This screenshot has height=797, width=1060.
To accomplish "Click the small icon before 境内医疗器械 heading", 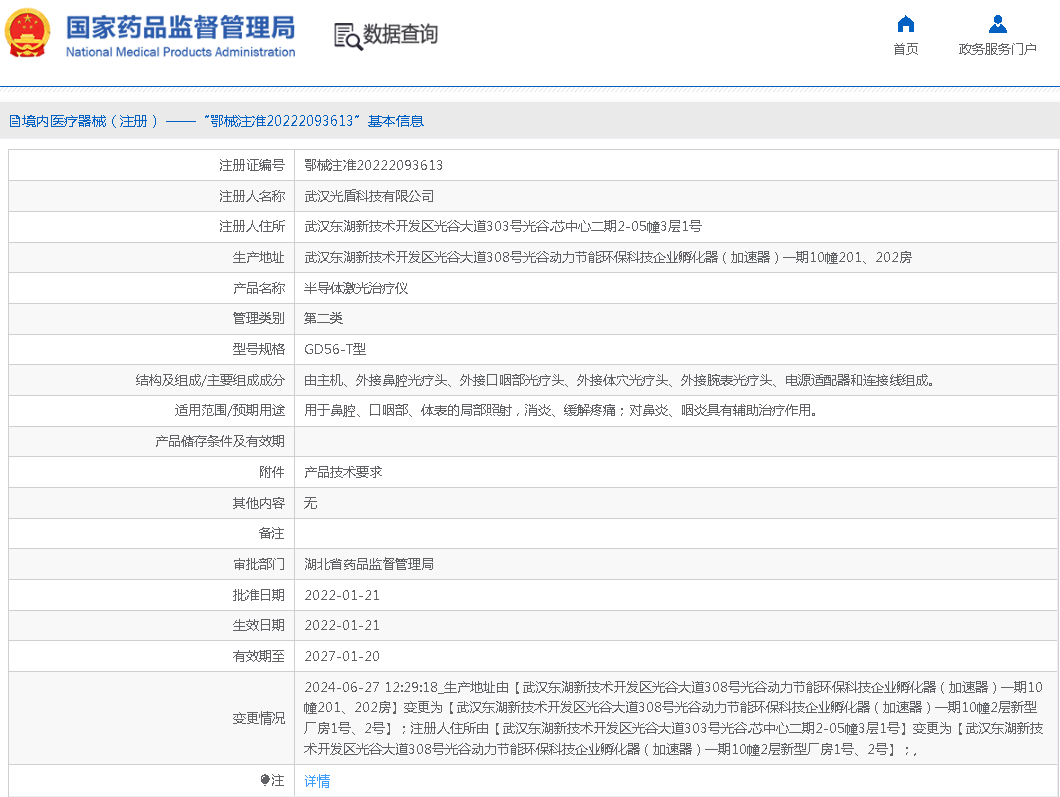I will (14, 121).
